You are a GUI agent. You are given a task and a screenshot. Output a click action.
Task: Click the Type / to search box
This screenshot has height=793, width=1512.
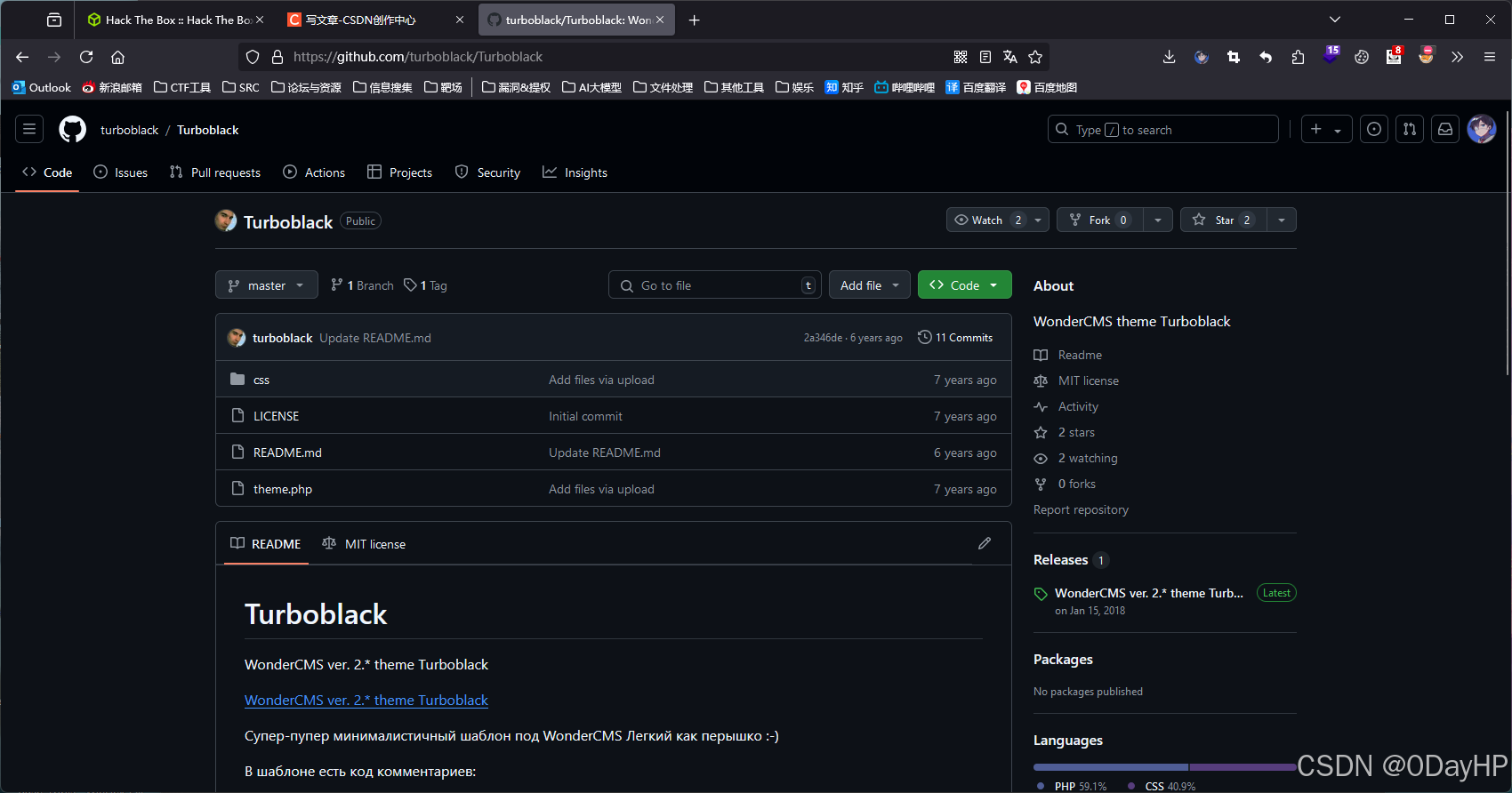click(1163, 129)
